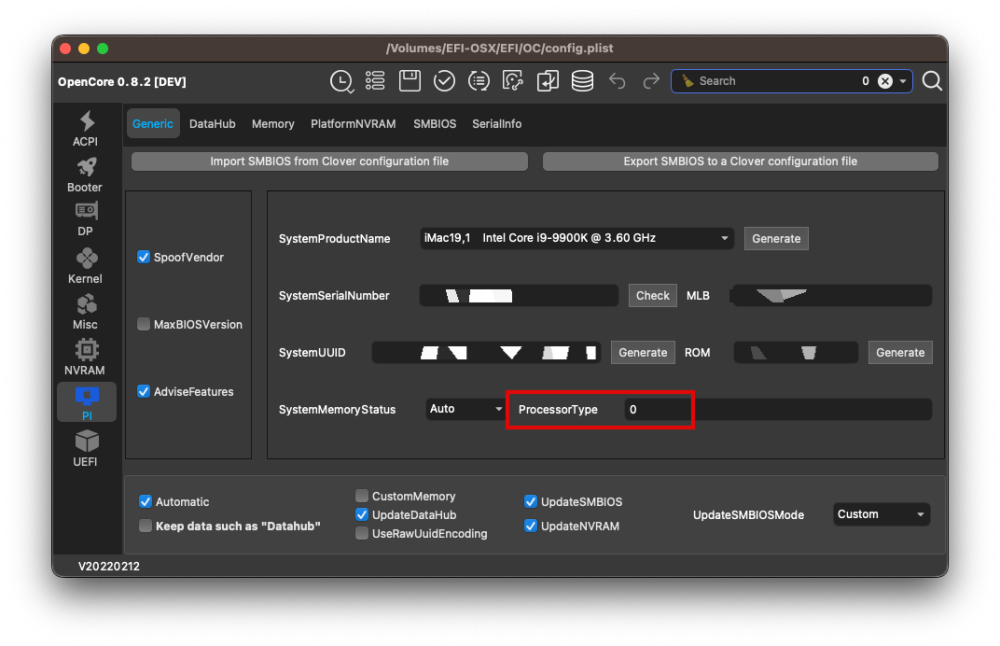Image resolution: width=1000 pixels, height=646 pixels.
Task: Select the PI PlatformInfo sidebar icon
Action: click(x=87, y=402)
